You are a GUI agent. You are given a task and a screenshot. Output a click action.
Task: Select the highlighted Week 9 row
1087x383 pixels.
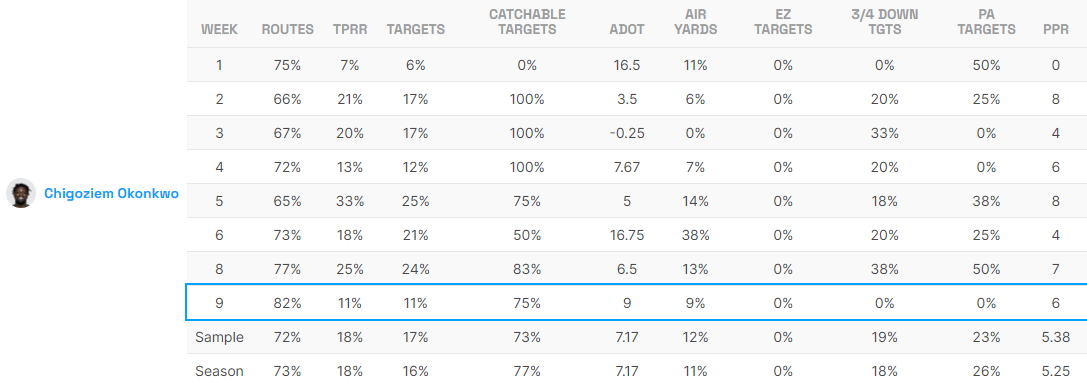pyautogui.click(x=636, y=303)
